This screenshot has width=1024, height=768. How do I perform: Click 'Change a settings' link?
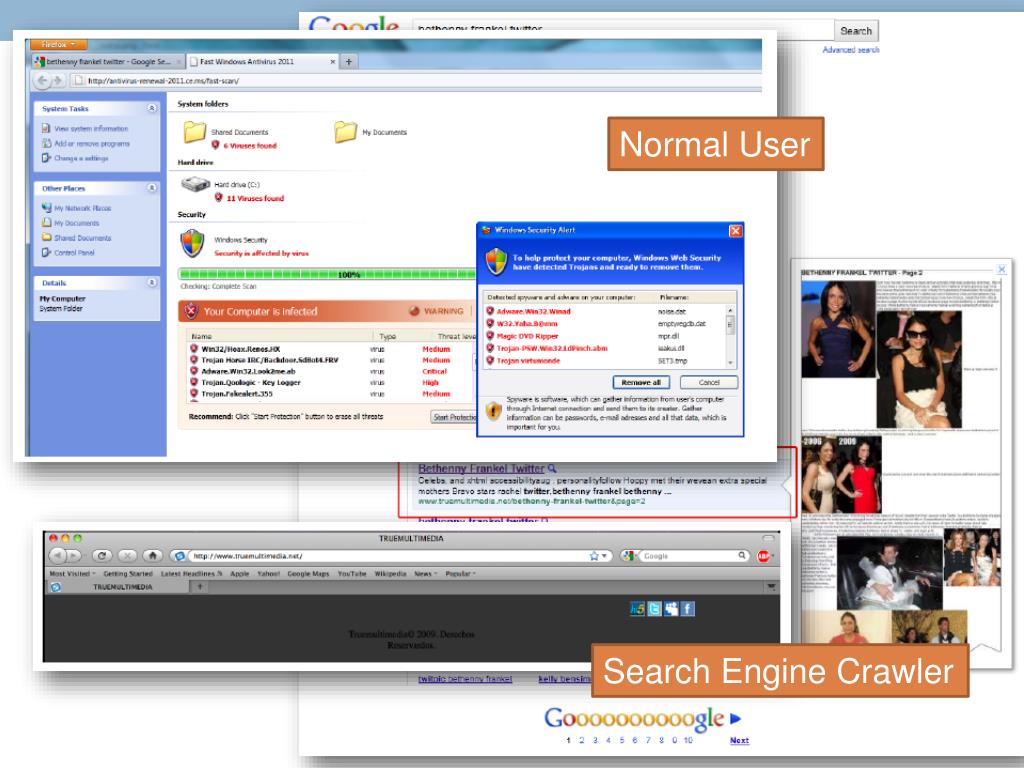tap(81, 158)
